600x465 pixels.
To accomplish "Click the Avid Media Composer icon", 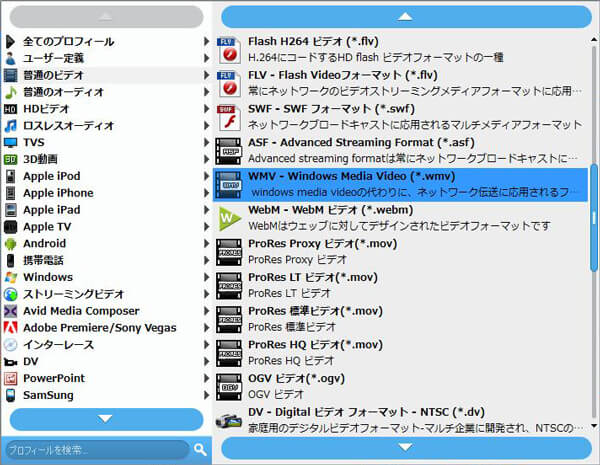I will point(10,311).
